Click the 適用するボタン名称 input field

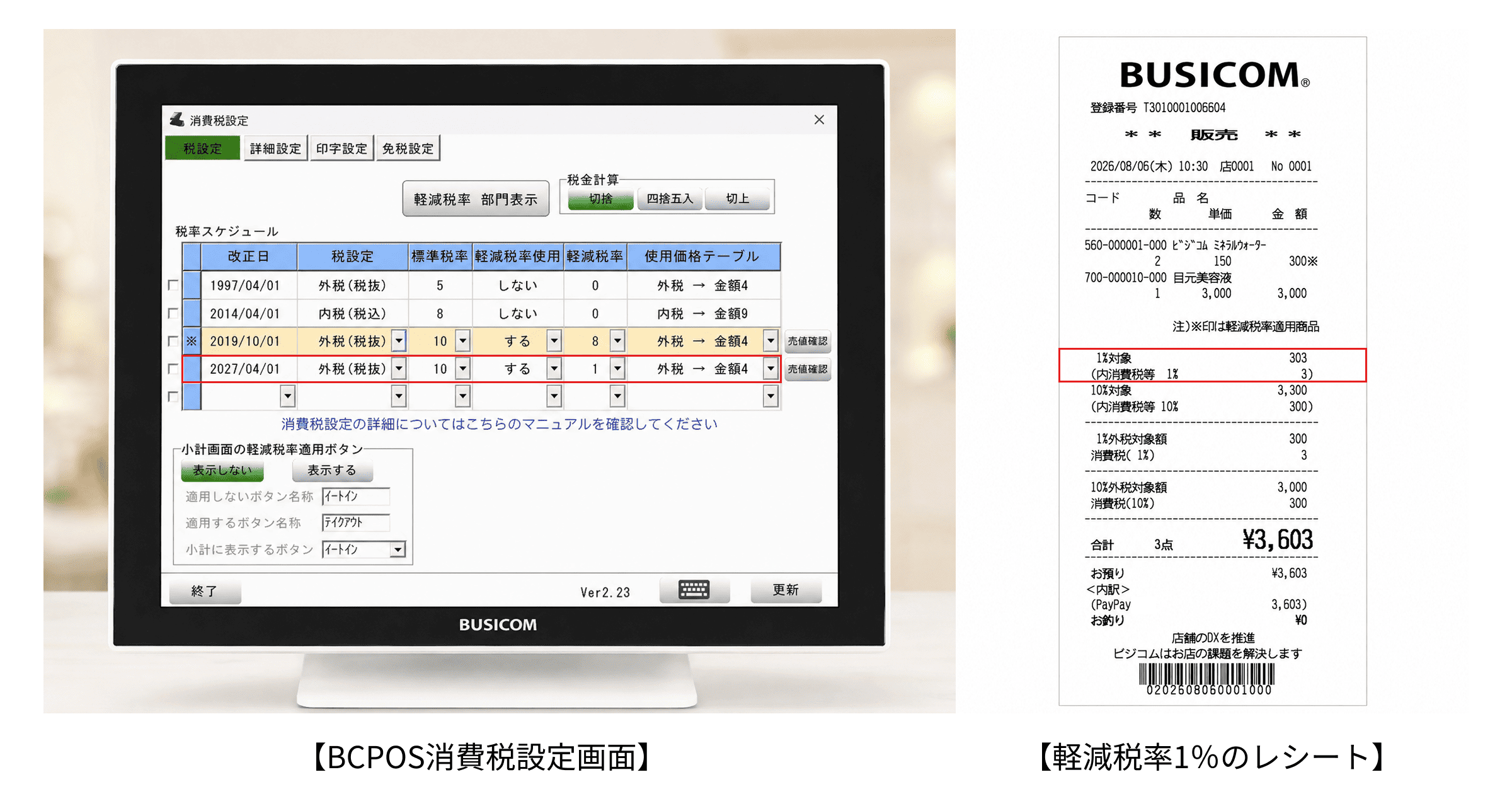(356, 522)
